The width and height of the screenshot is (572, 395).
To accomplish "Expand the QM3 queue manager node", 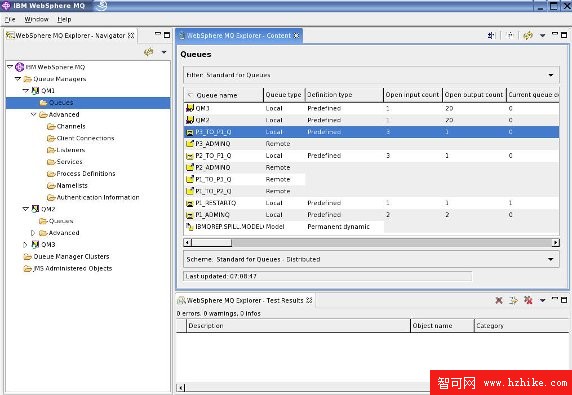I will 25,244.
